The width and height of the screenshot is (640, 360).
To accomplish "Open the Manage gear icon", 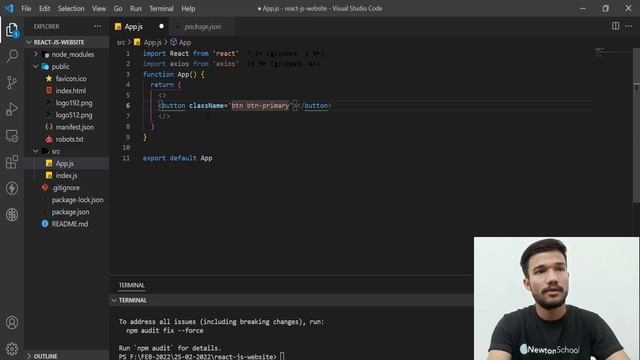I will tap(12, 349).
